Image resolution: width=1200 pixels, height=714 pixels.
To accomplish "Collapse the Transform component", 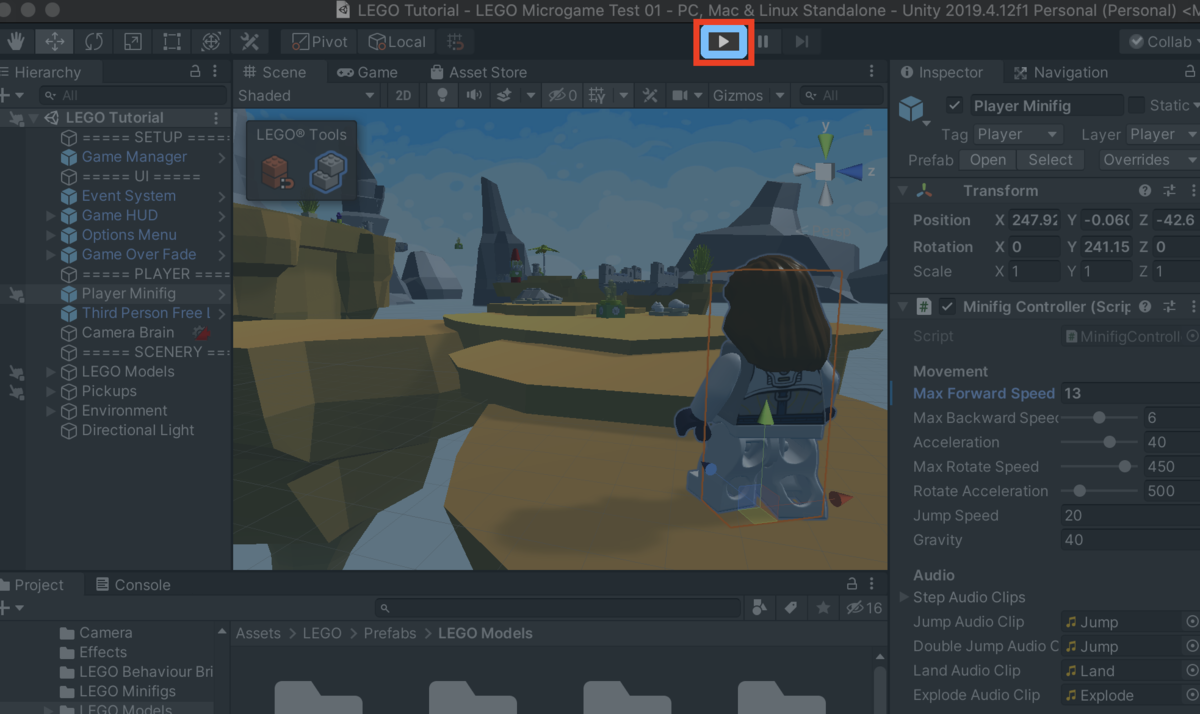I will click(903, 191).
